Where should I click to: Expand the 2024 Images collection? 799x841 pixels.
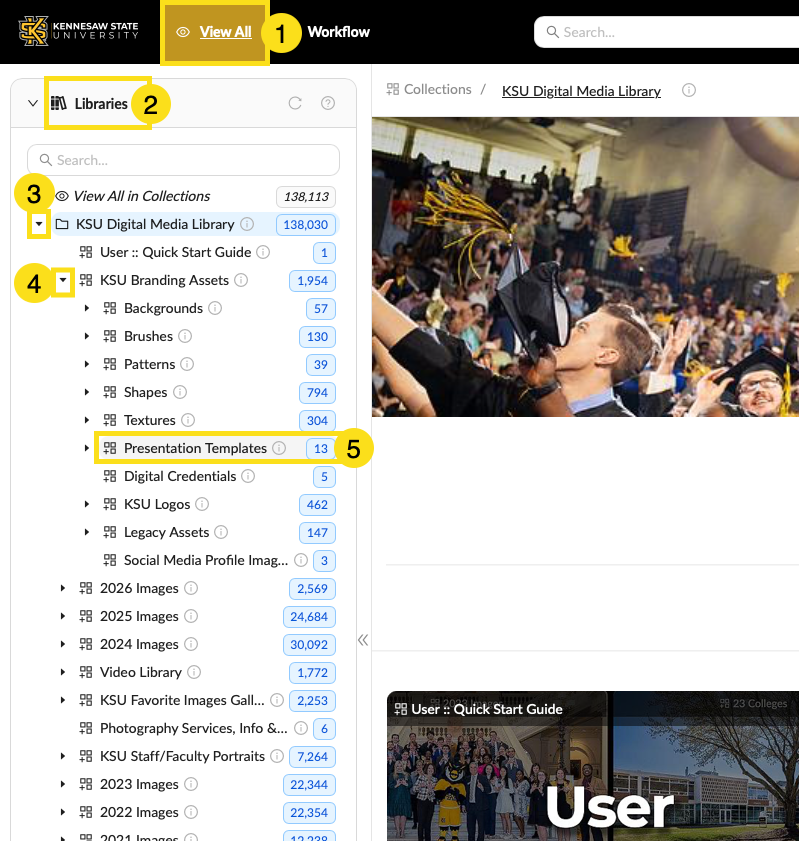click(x=63, y=644)
